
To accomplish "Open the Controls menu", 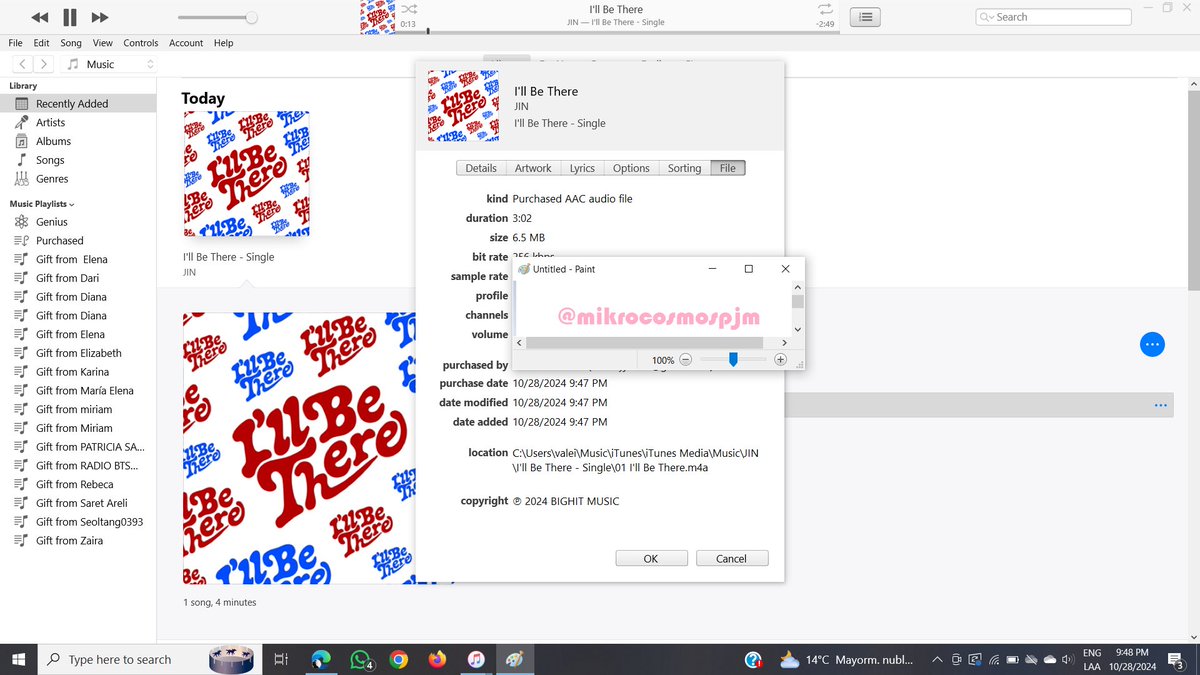I will [141, 43].
